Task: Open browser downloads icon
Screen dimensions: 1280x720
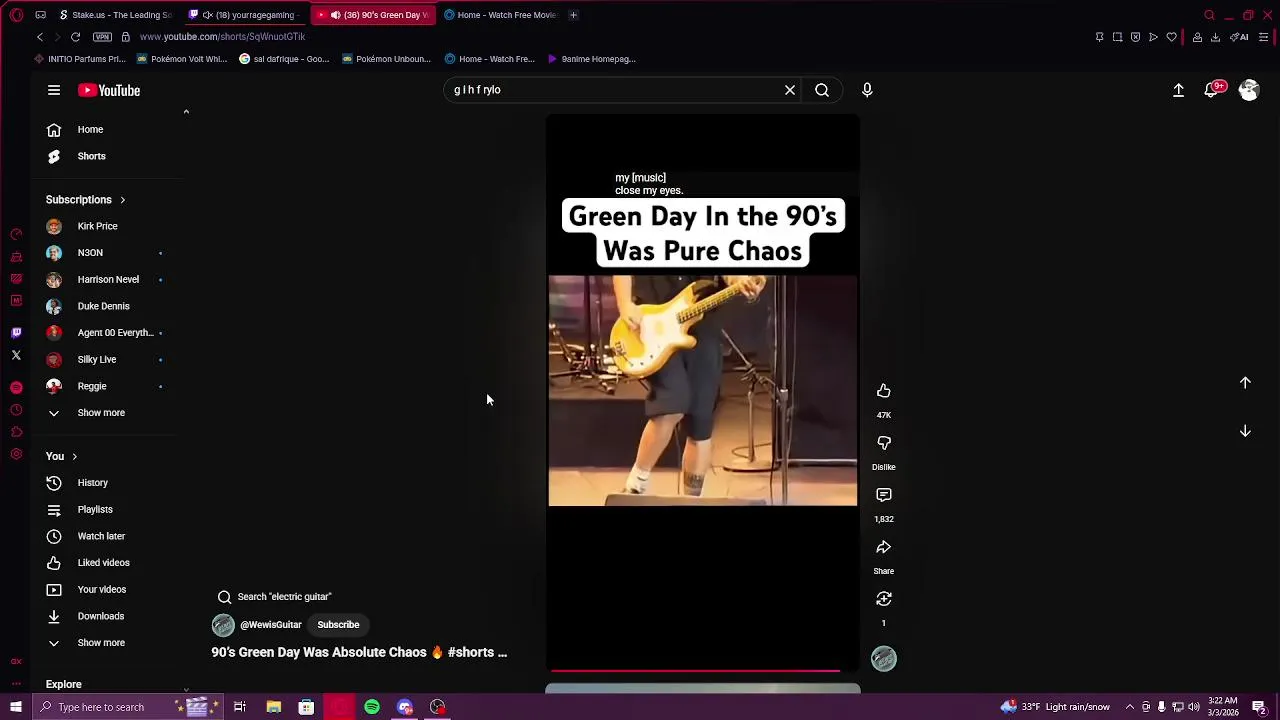Action: coord(1215,37)
